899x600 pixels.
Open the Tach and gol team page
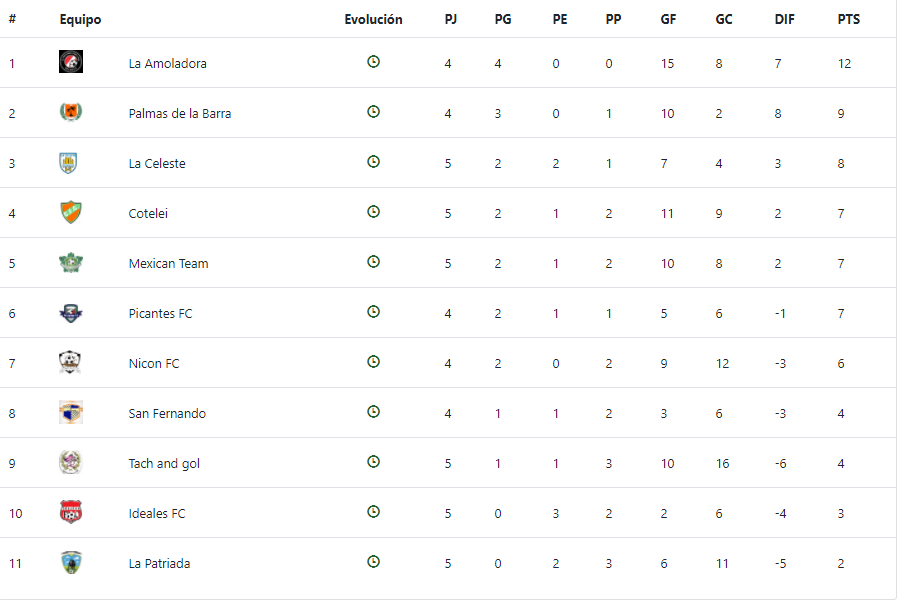164,463
